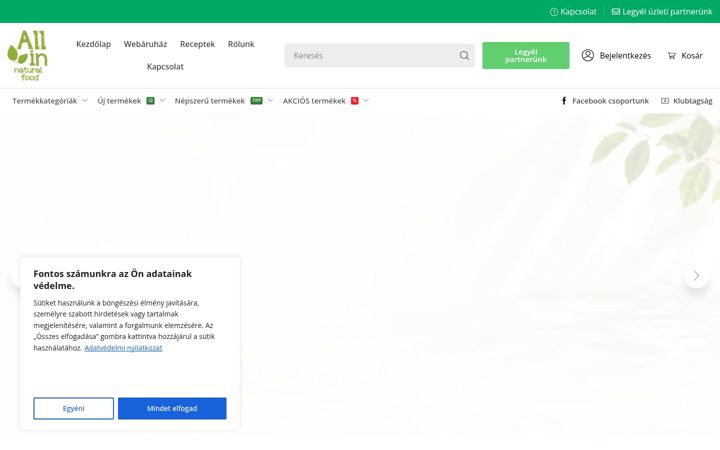Click the Új termékek menu label
Viewport: 720px width, 450px height.
(x=119, y=101)
